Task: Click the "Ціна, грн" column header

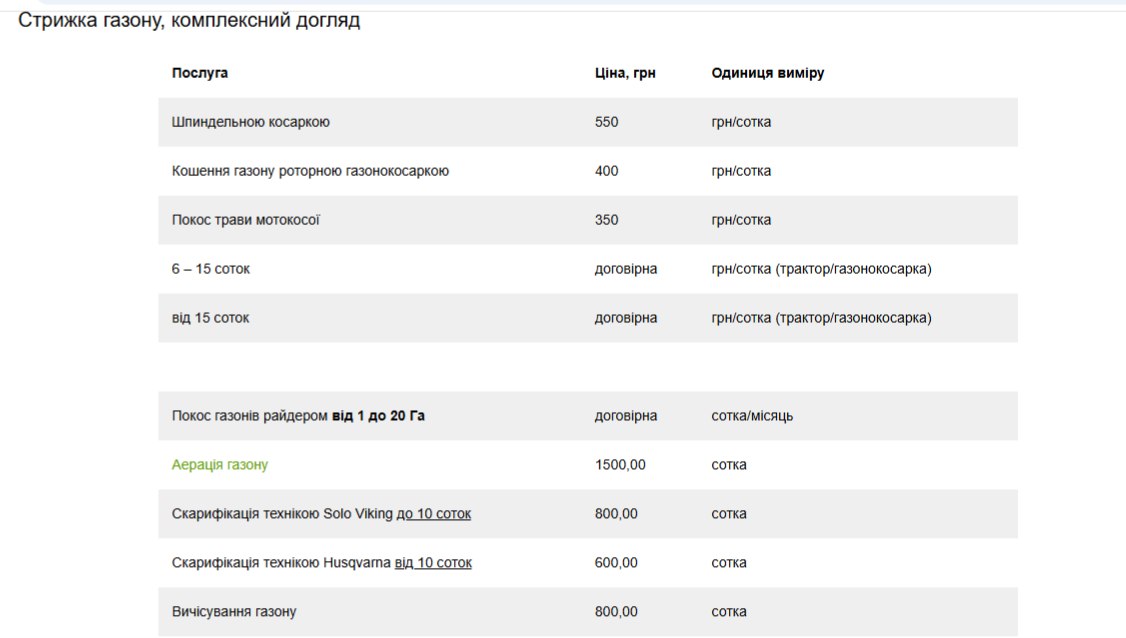Action: [625, 73]
